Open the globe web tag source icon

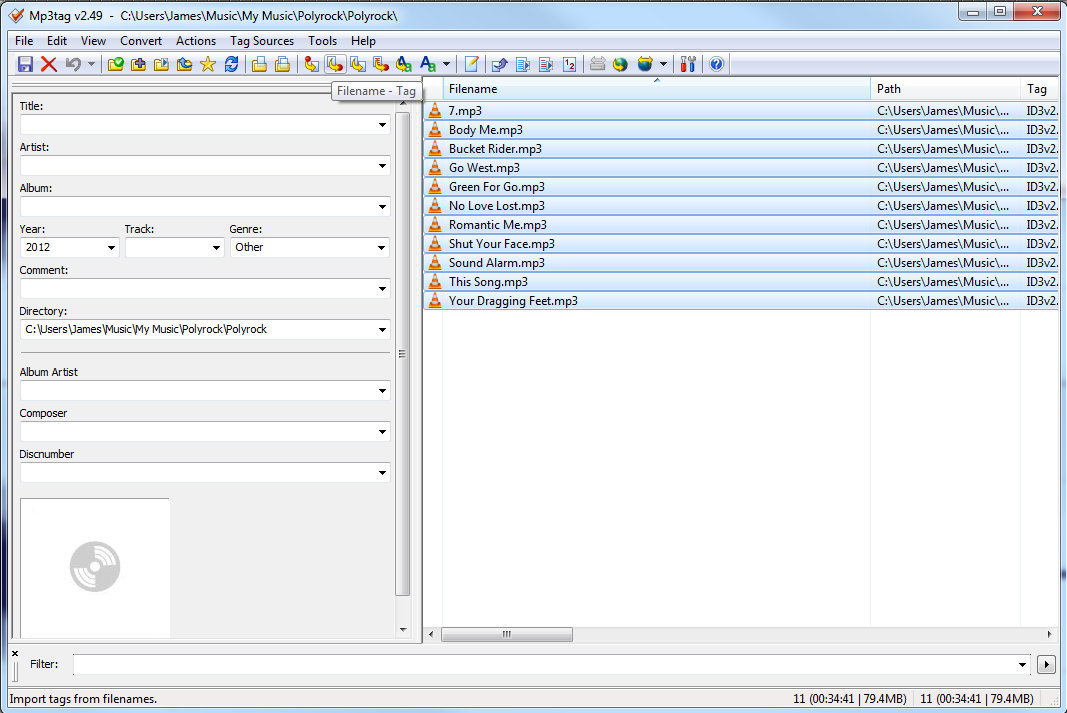620,64
